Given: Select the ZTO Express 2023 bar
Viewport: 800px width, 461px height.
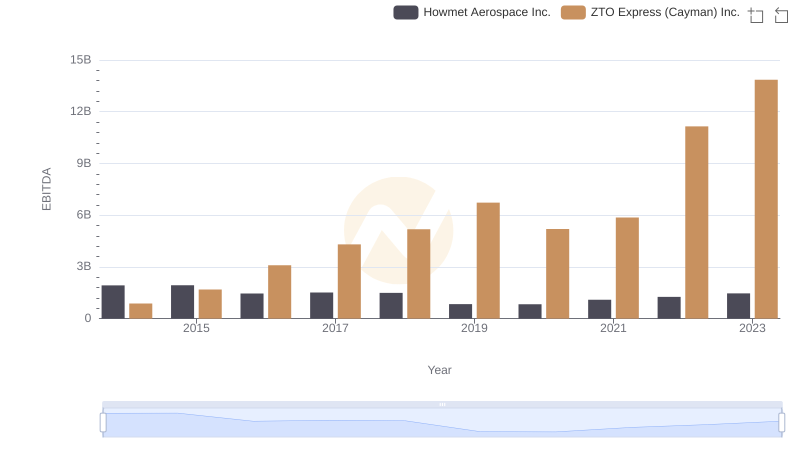Looking at the screenshot, I should pyautogui.click(x=766, y=199).
